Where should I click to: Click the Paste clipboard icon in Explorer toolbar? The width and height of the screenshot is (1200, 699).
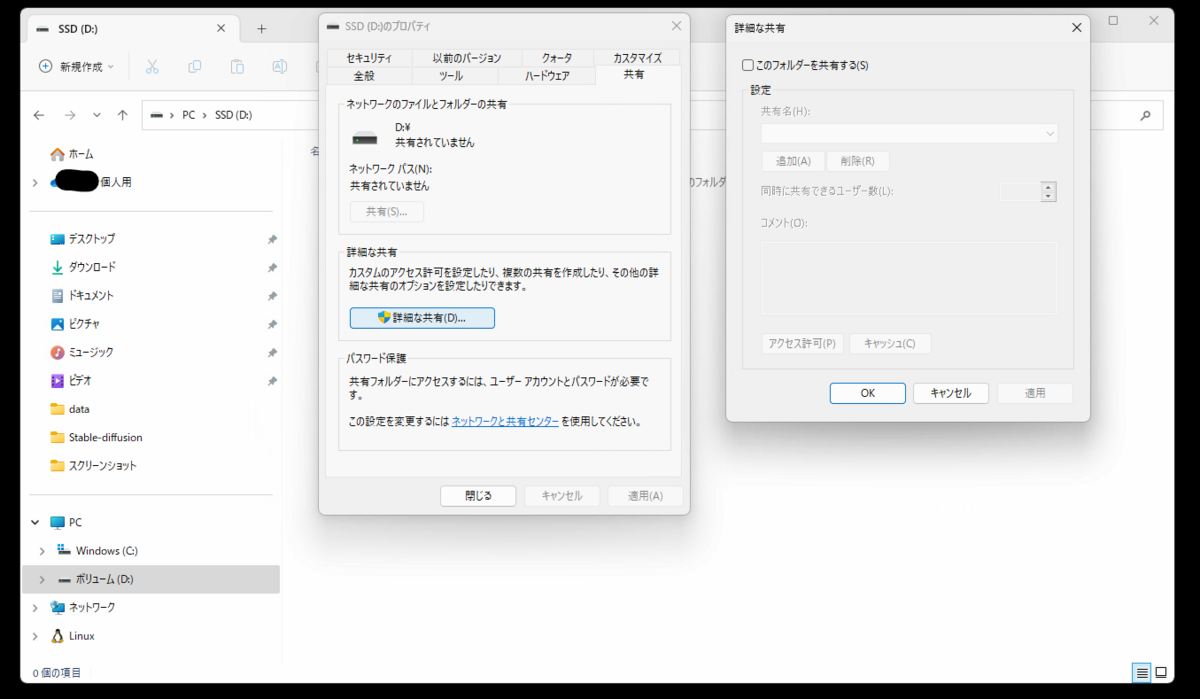click(237, 67)
